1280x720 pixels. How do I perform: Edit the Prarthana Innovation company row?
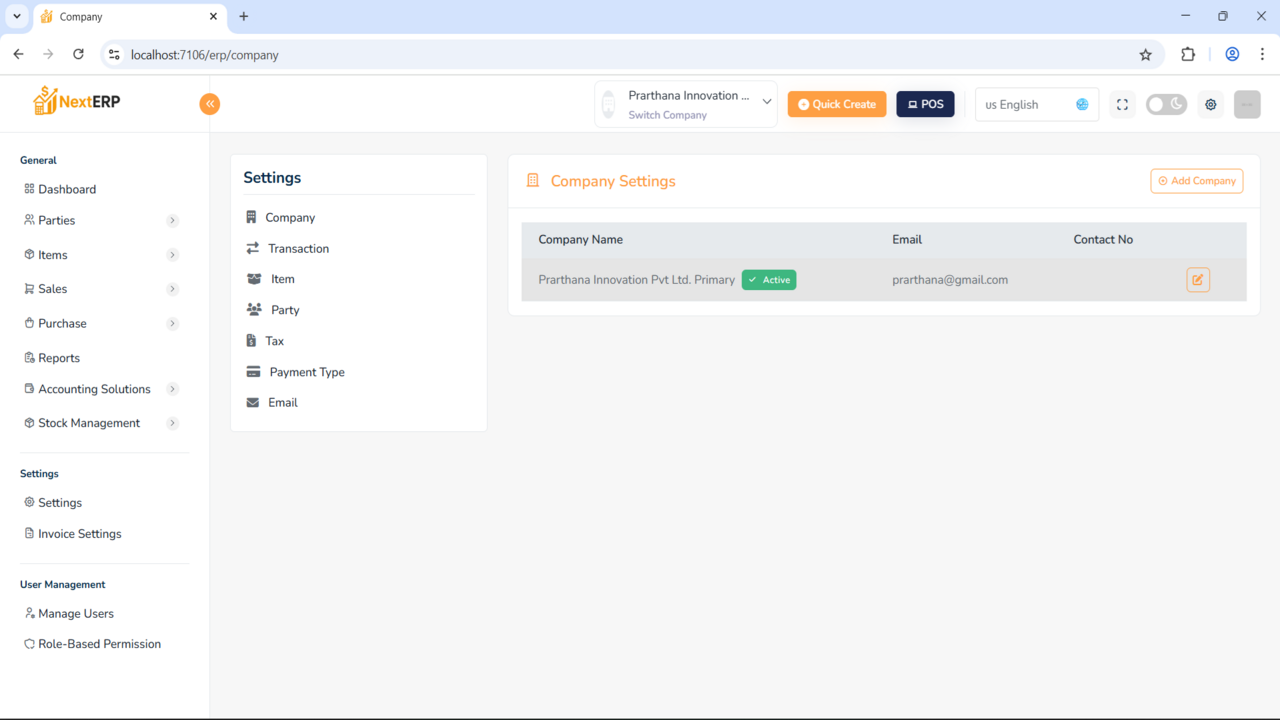[x=1198, y=280]
